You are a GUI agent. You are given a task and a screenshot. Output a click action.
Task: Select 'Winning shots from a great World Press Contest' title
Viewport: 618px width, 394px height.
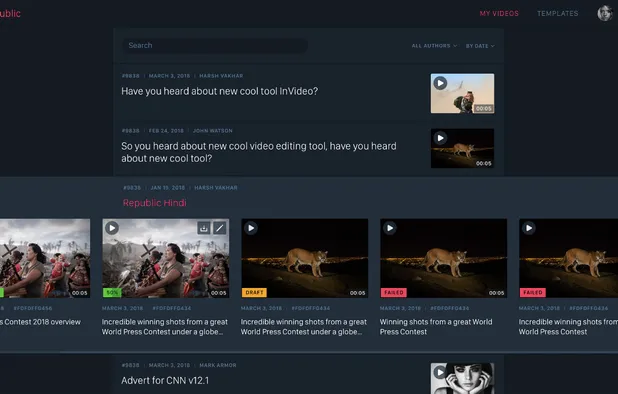(x=436, y=327)
